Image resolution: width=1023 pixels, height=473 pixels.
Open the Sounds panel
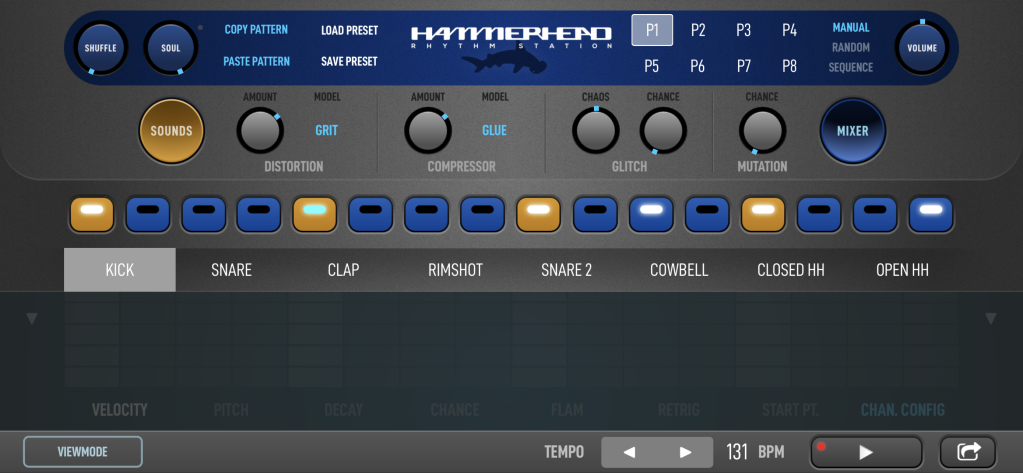[171, 131]
